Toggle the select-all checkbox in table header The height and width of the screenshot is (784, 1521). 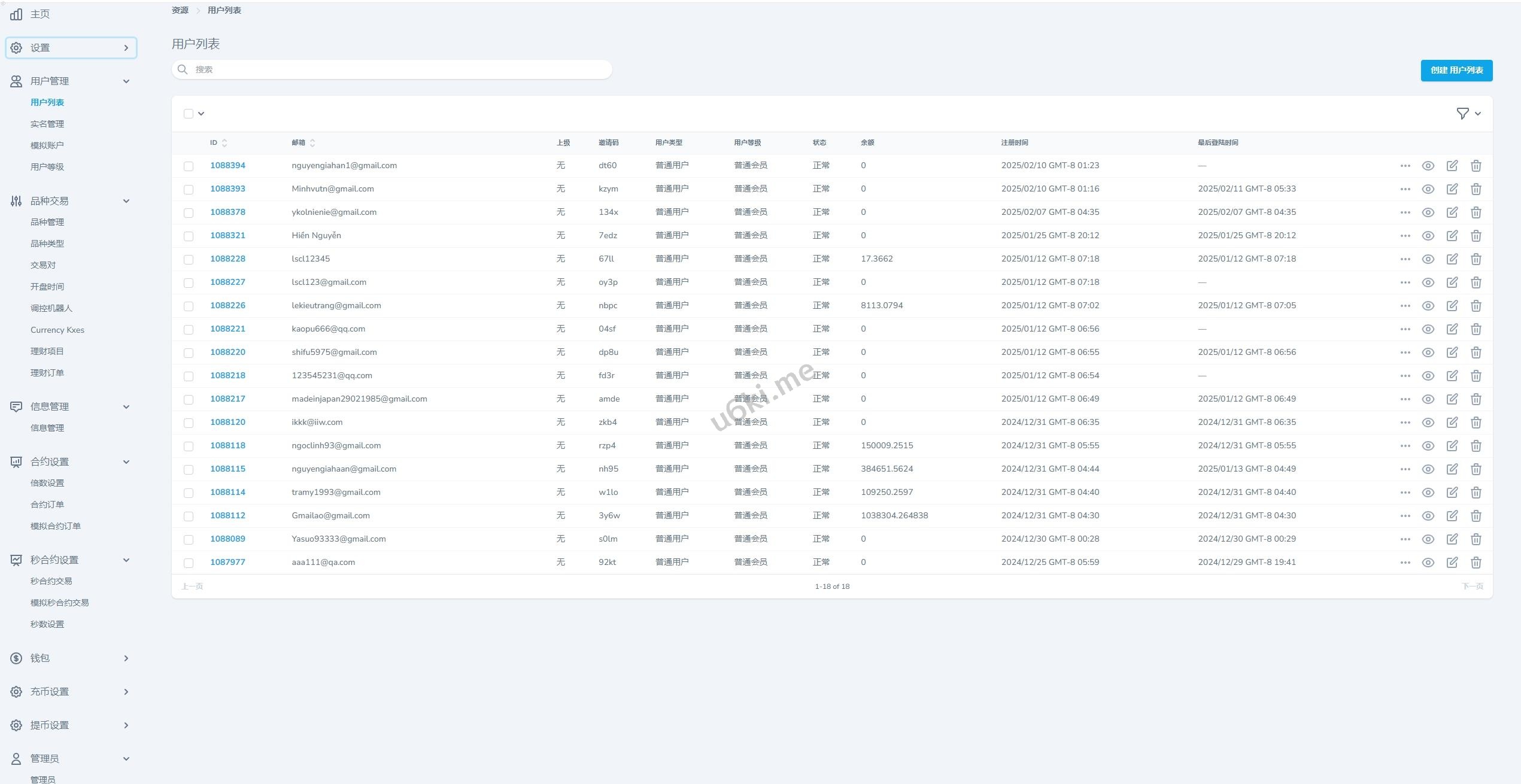point(189,114)
